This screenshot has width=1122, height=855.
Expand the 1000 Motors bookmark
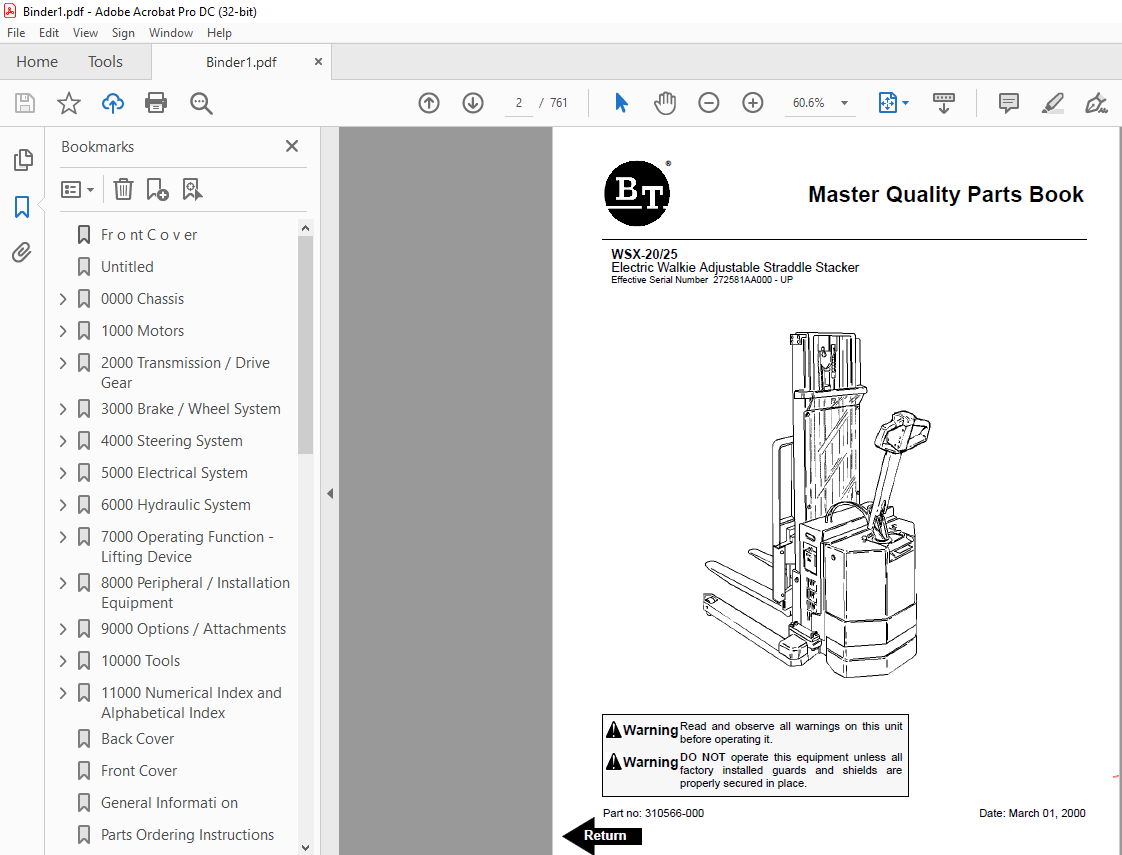tap(63, 331)
